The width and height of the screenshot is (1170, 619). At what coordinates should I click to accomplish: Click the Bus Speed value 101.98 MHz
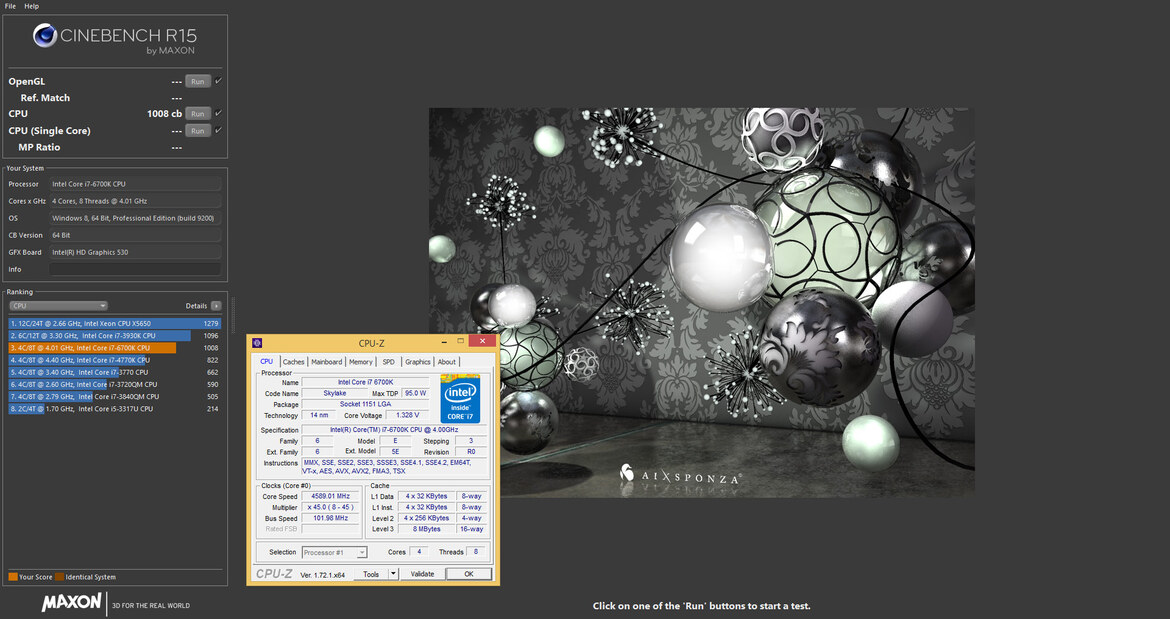point(331,518)
